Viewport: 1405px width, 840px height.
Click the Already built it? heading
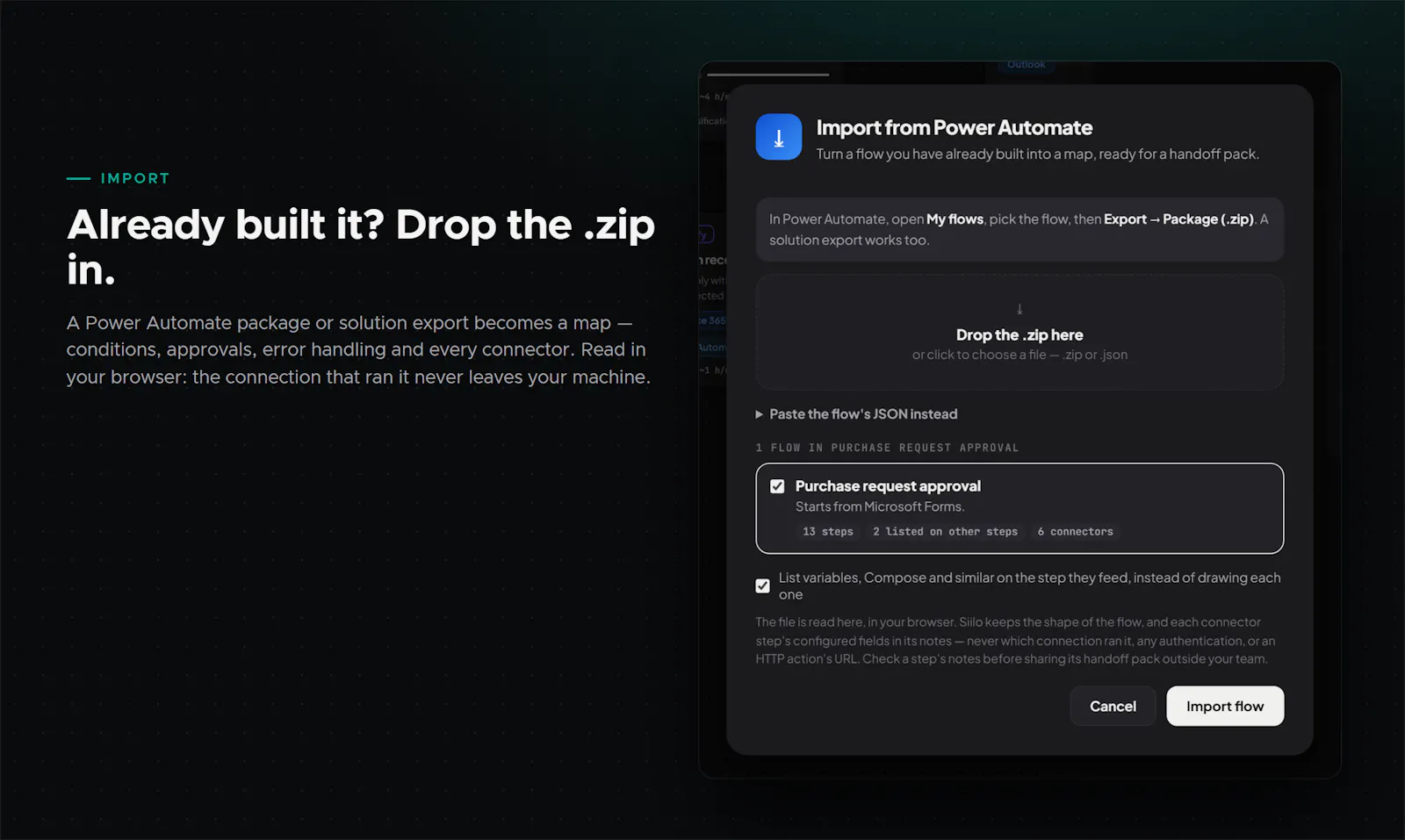point(361,248)
